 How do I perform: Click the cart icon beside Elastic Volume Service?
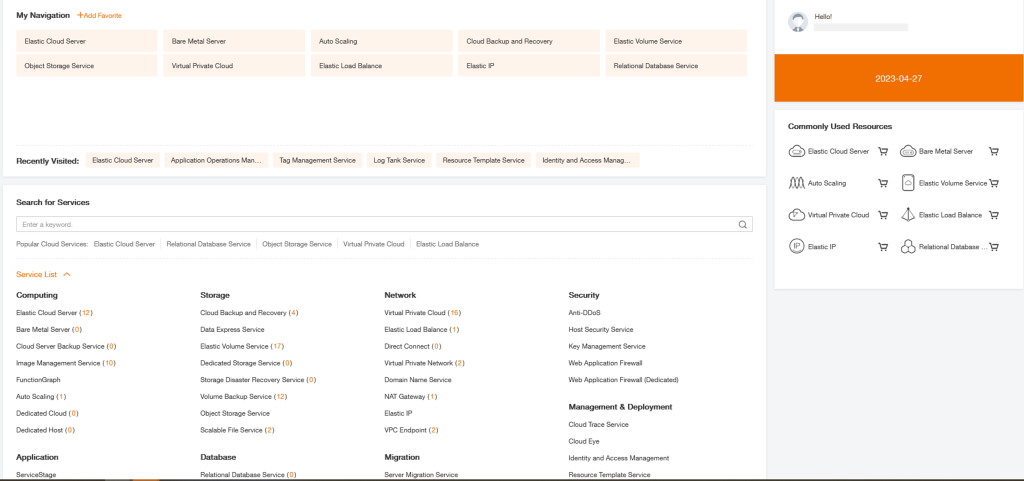[x=994, y=183]
